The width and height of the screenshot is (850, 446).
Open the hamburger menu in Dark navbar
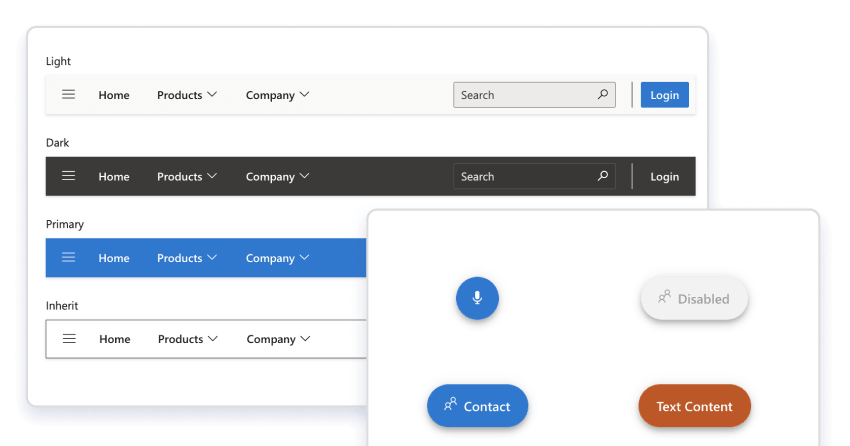pos(69,176)
